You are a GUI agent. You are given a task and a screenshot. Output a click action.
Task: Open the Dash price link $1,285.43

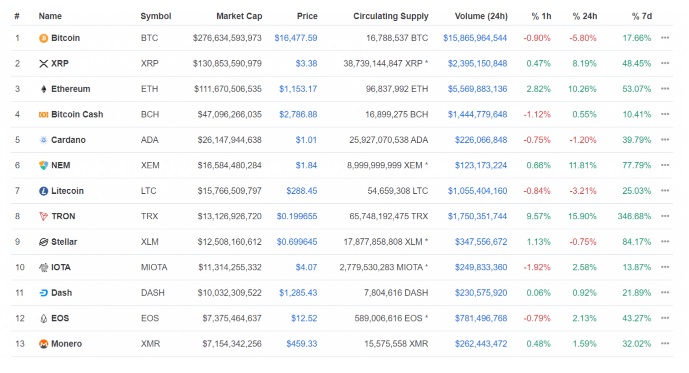(298, 293)
